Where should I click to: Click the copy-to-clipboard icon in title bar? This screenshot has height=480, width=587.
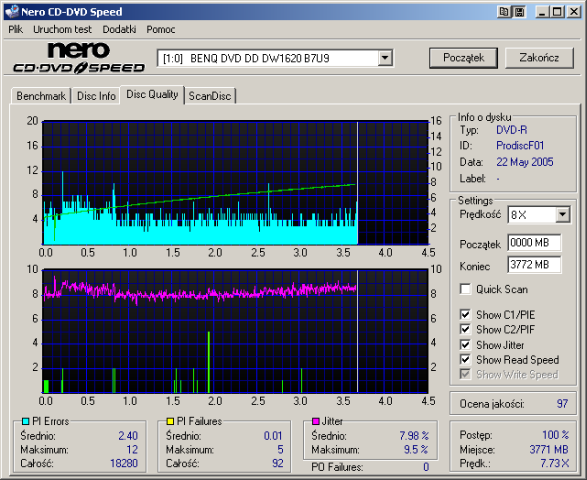504,12
